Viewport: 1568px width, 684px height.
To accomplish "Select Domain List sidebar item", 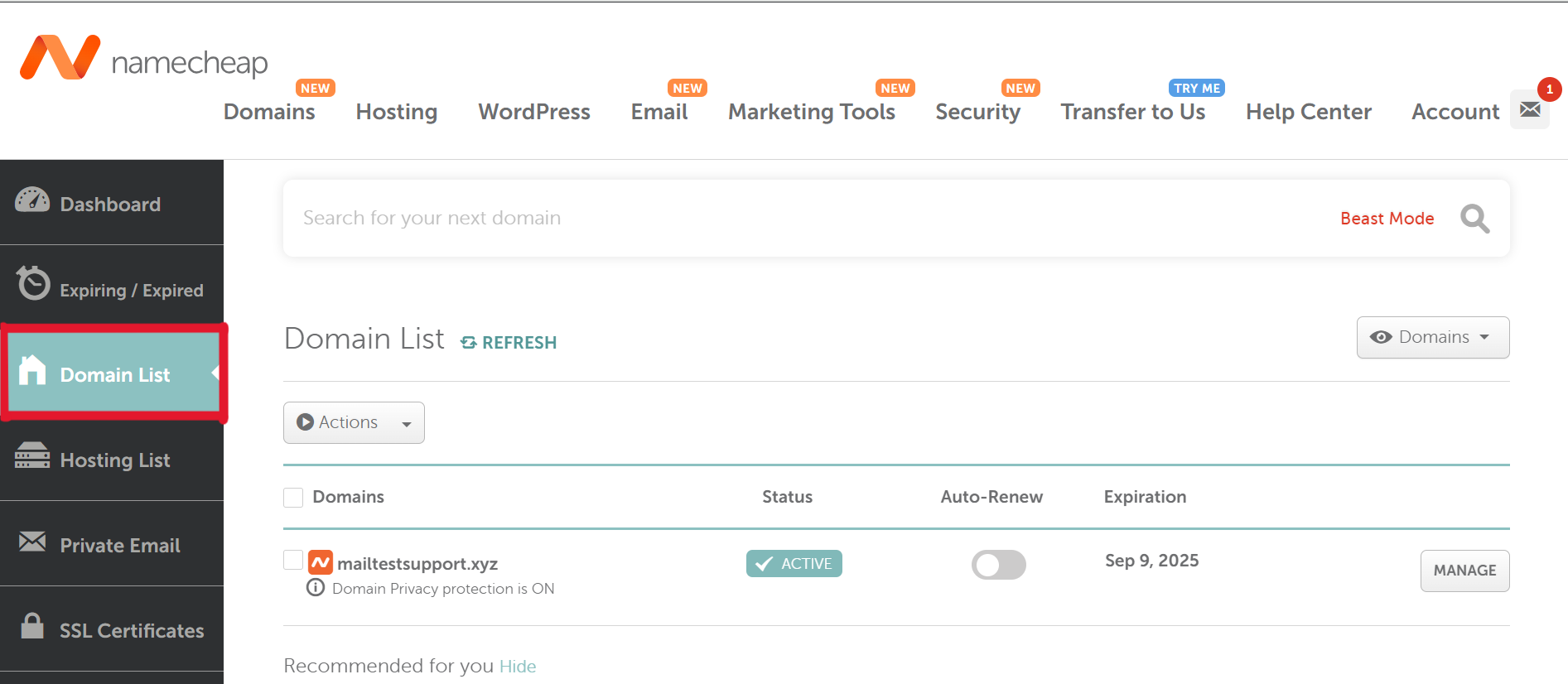I will [x=113, y=373].
